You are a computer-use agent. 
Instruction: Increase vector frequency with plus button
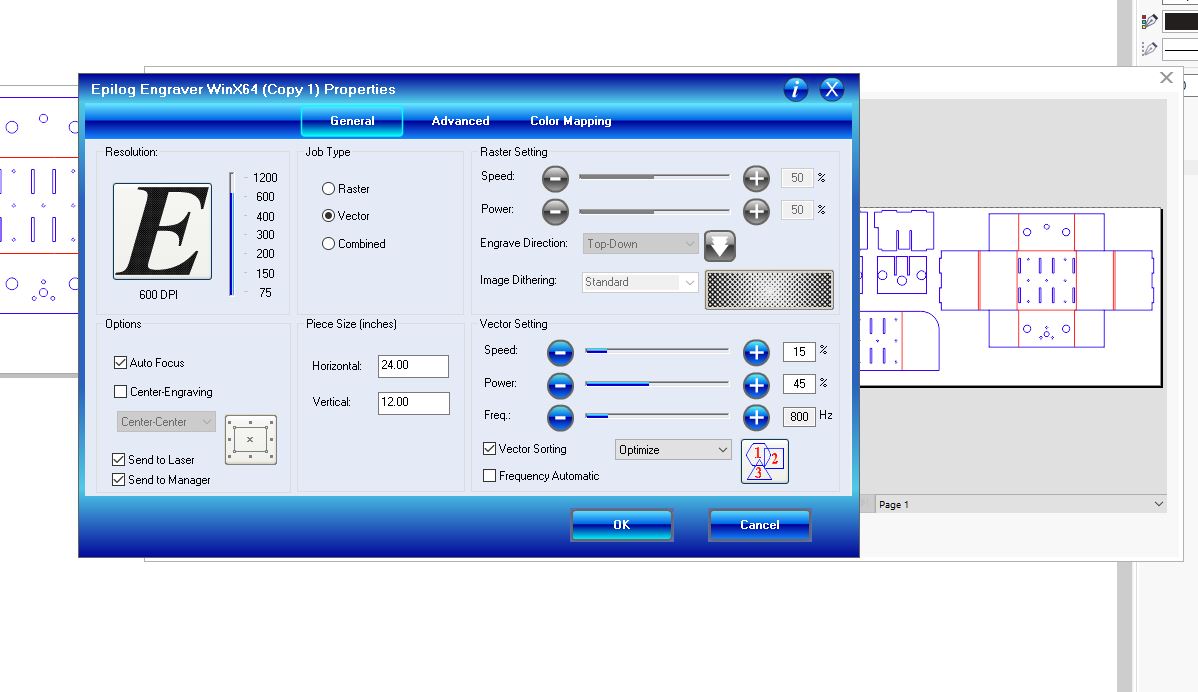click(756, 417)
